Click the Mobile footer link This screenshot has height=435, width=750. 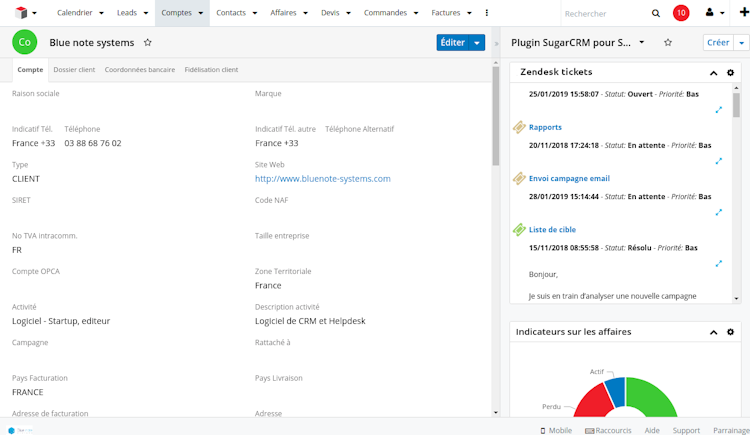coord(556,431)
